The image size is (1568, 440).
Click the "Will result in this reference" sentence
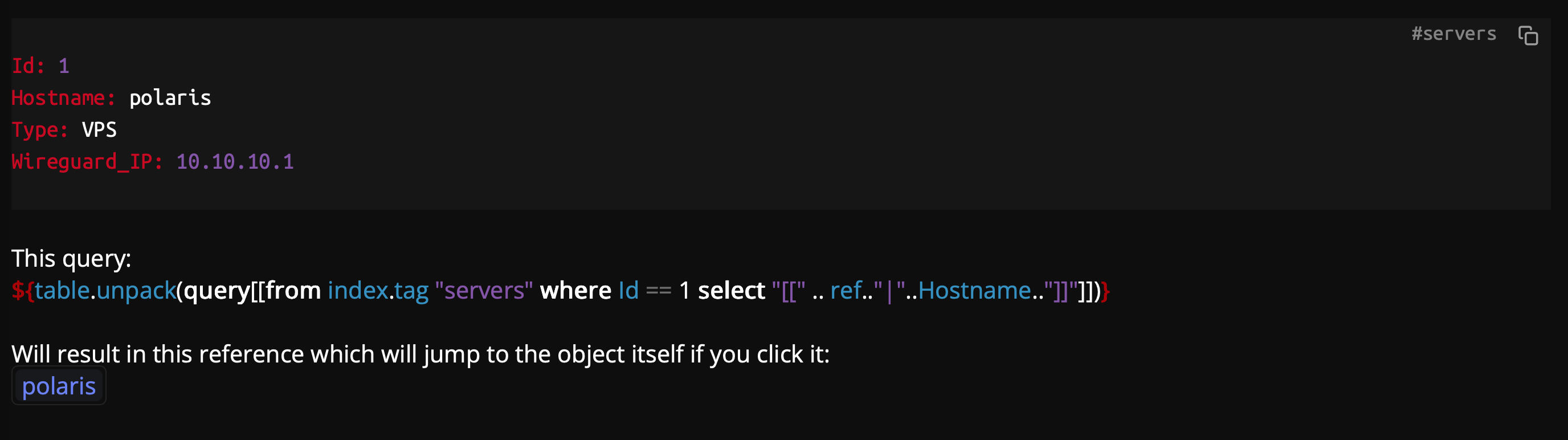coord(420,354)
